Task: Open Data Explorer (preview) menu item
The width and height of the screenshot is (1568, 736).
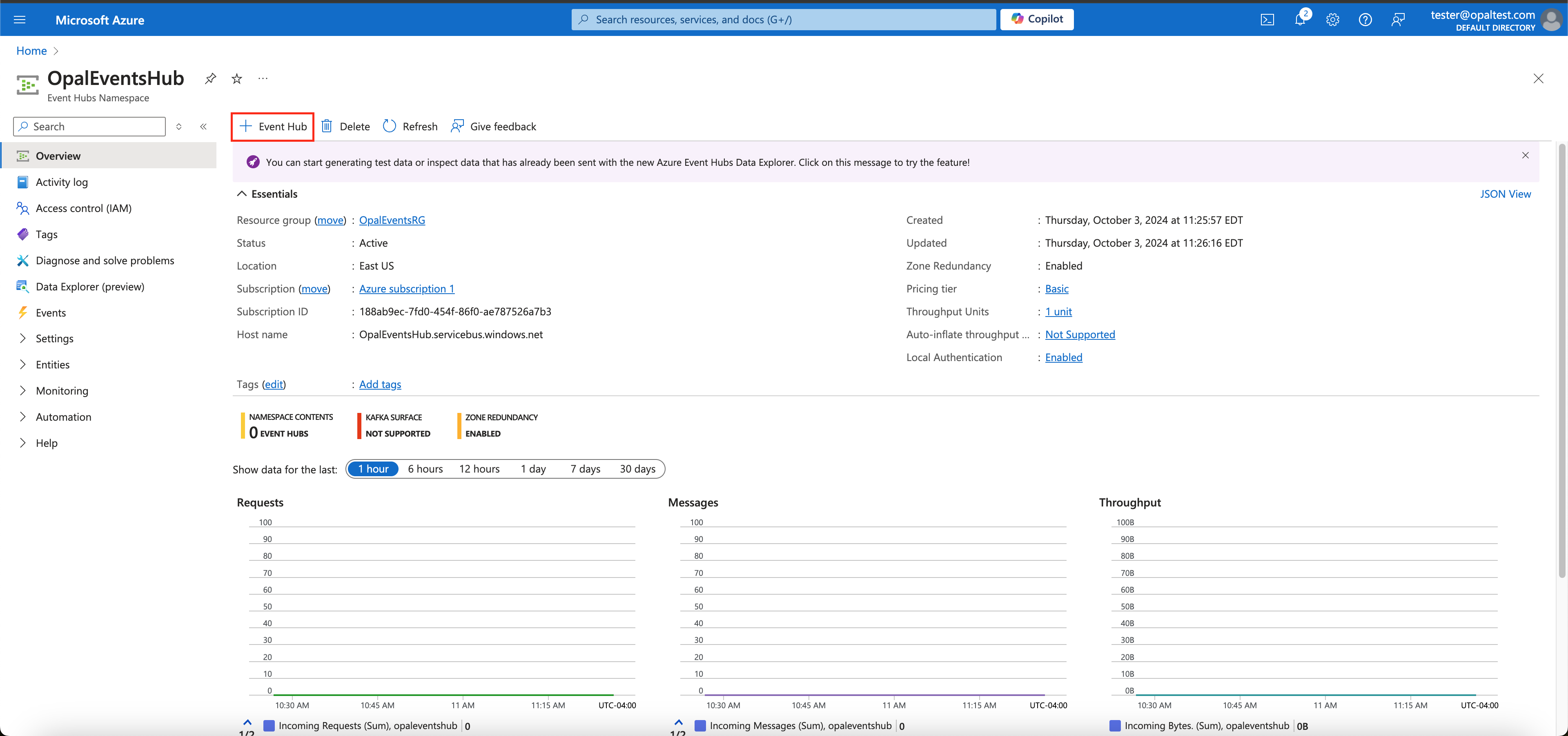Action: [89, 286]
